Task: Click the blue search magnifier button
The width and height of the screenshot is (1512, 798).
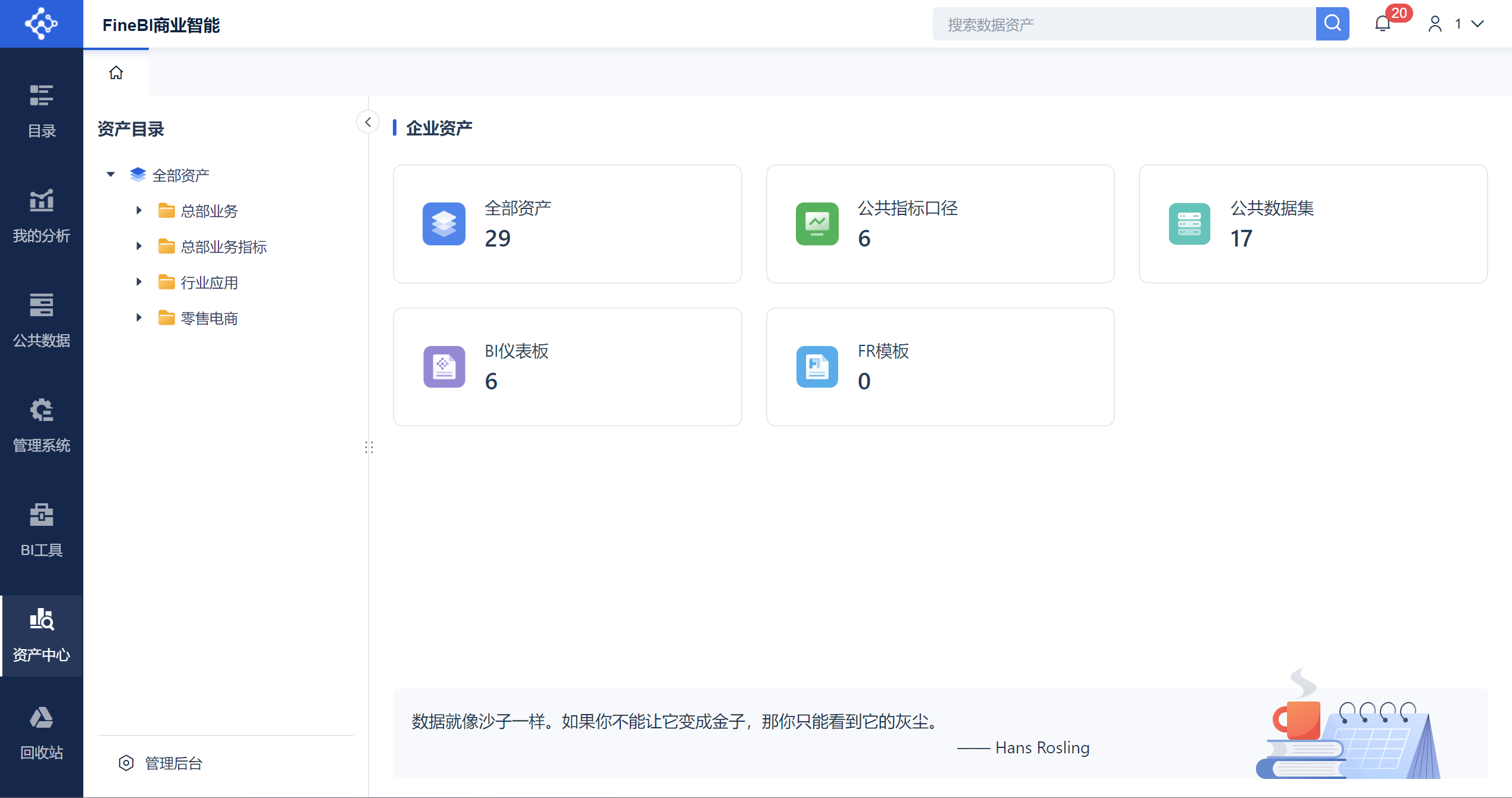Action: pyautogui.click(x=1332, y=24)
